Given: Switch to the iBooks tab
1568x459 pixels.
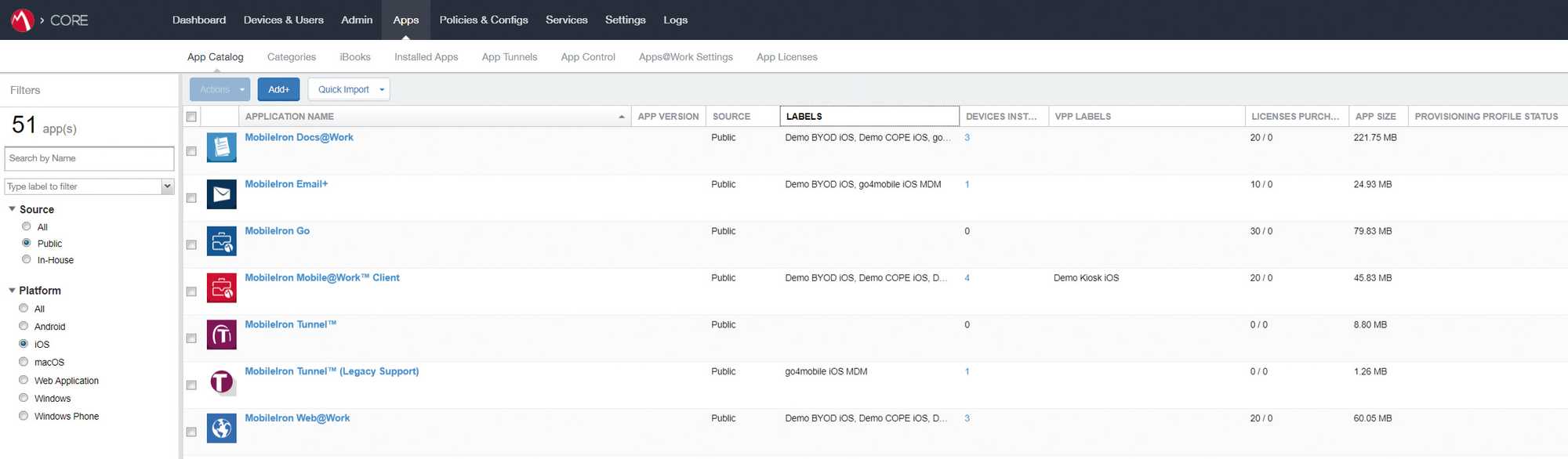Looking at the screenshot, I should [355, 57].
